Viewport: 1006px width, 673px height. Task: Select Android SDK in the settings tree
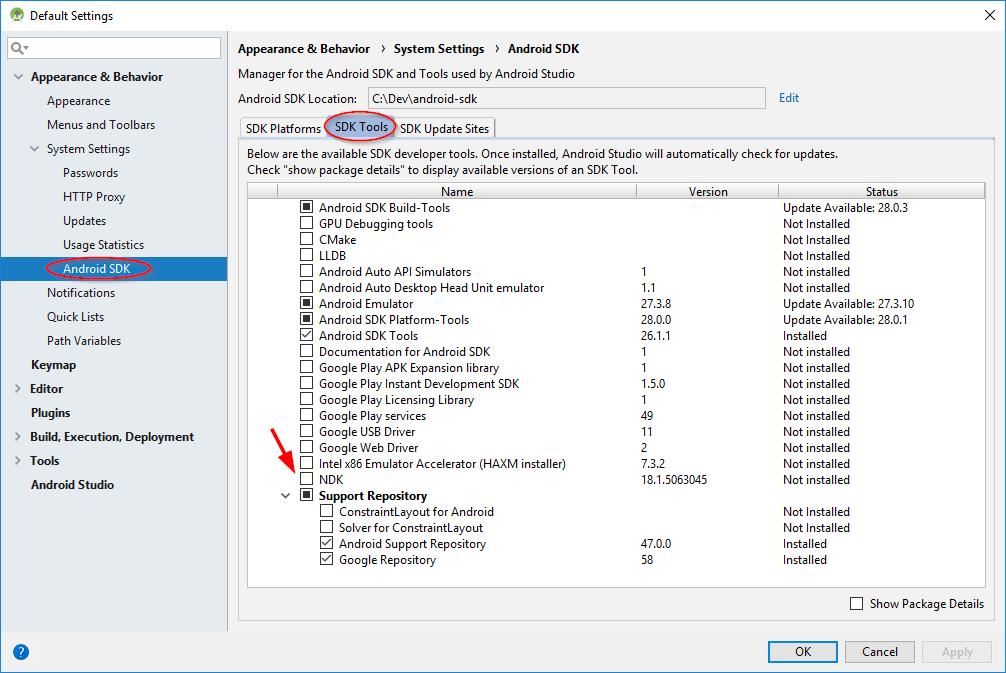pos(96,269)
